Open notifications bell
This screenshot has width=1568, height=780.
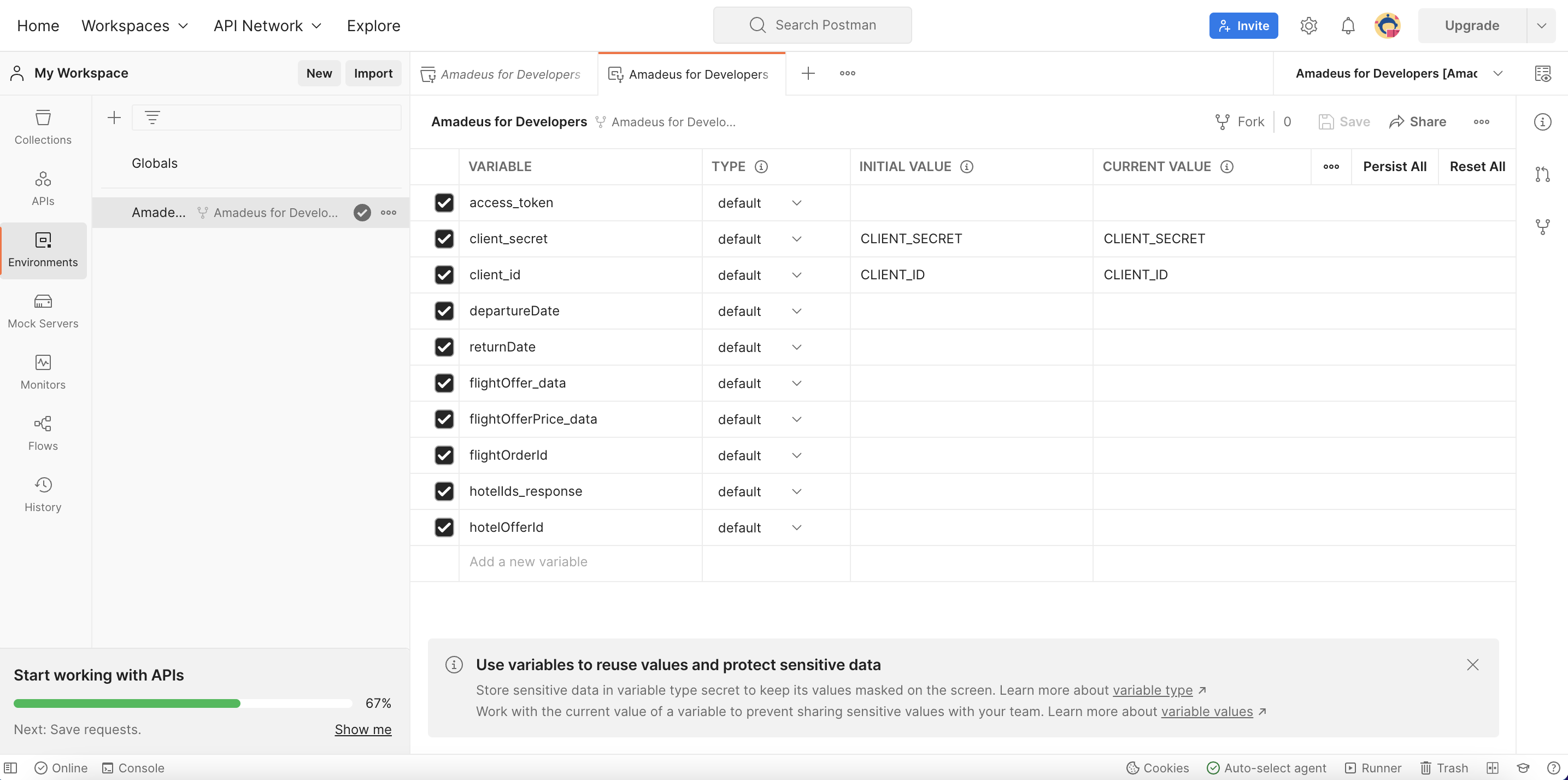tap(1348, 26)
